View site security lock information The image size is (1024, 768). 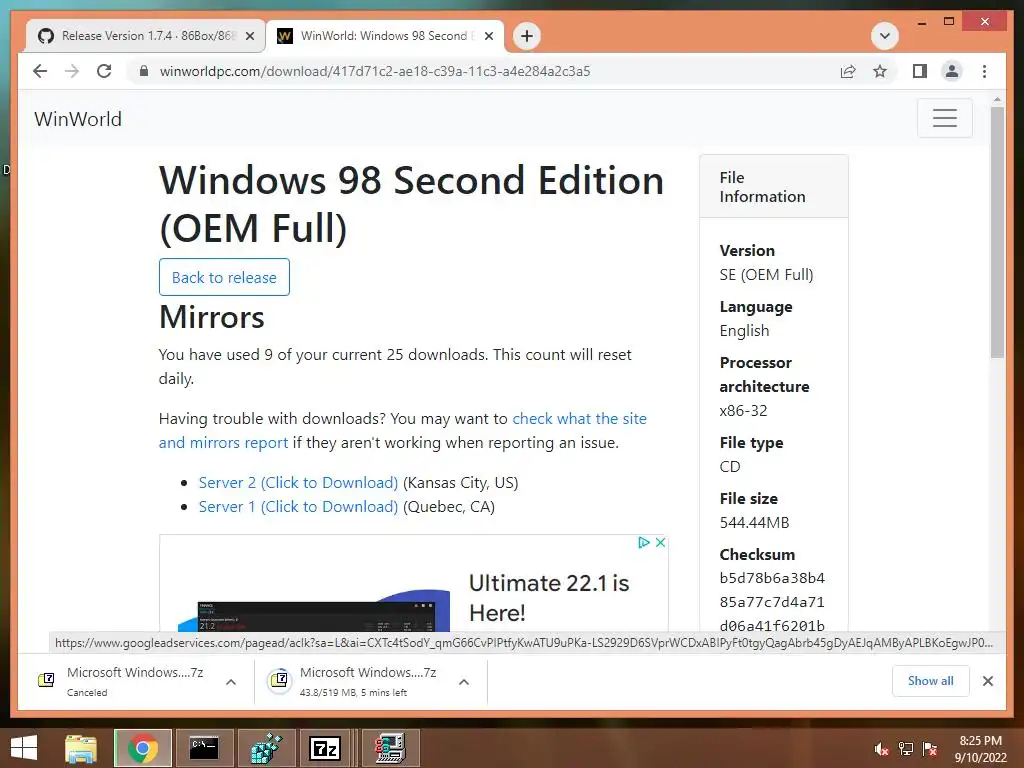(144, 71)
